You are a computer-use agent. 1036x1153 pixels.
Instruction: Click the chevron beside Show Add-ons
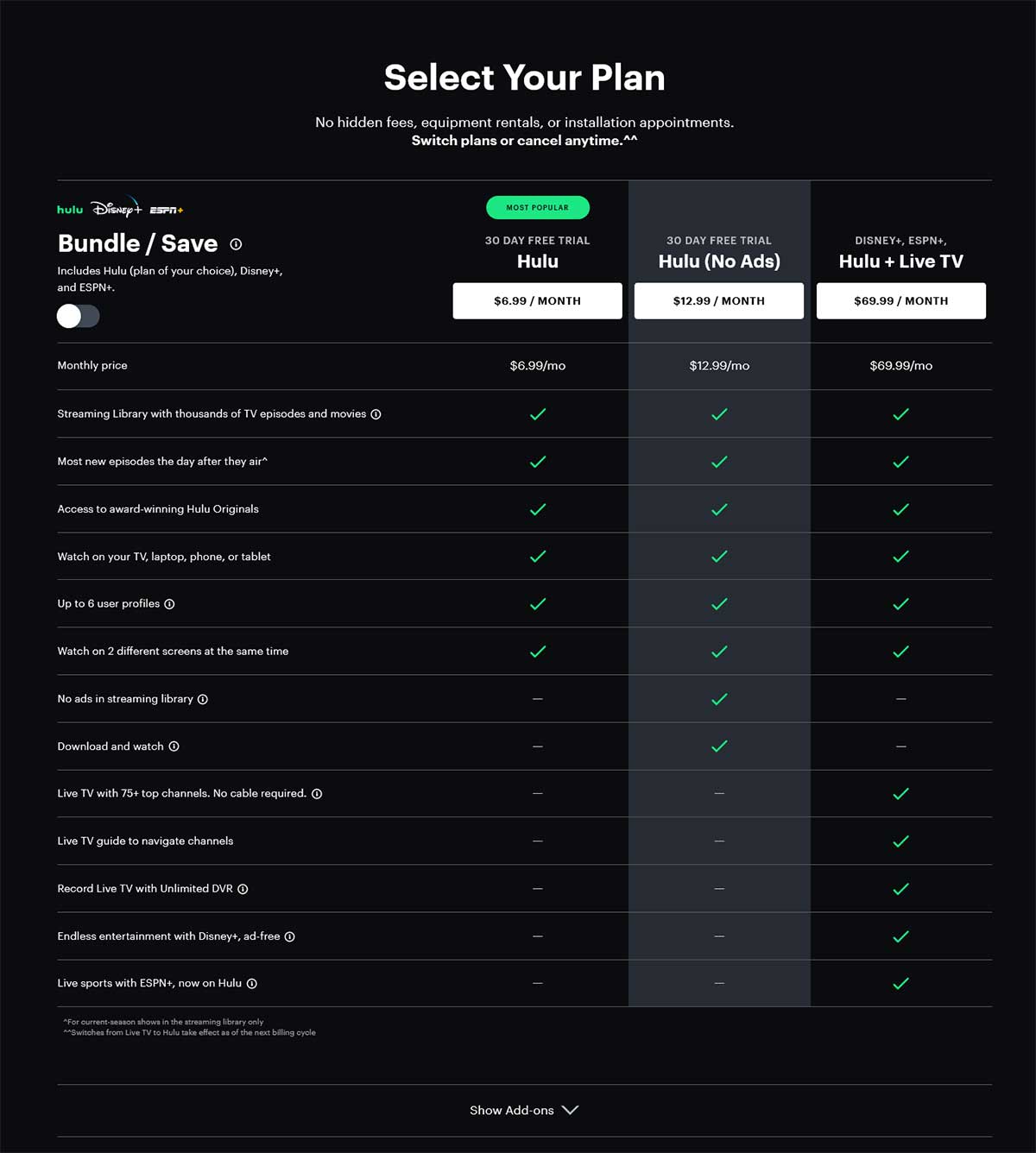[570, 1110]
